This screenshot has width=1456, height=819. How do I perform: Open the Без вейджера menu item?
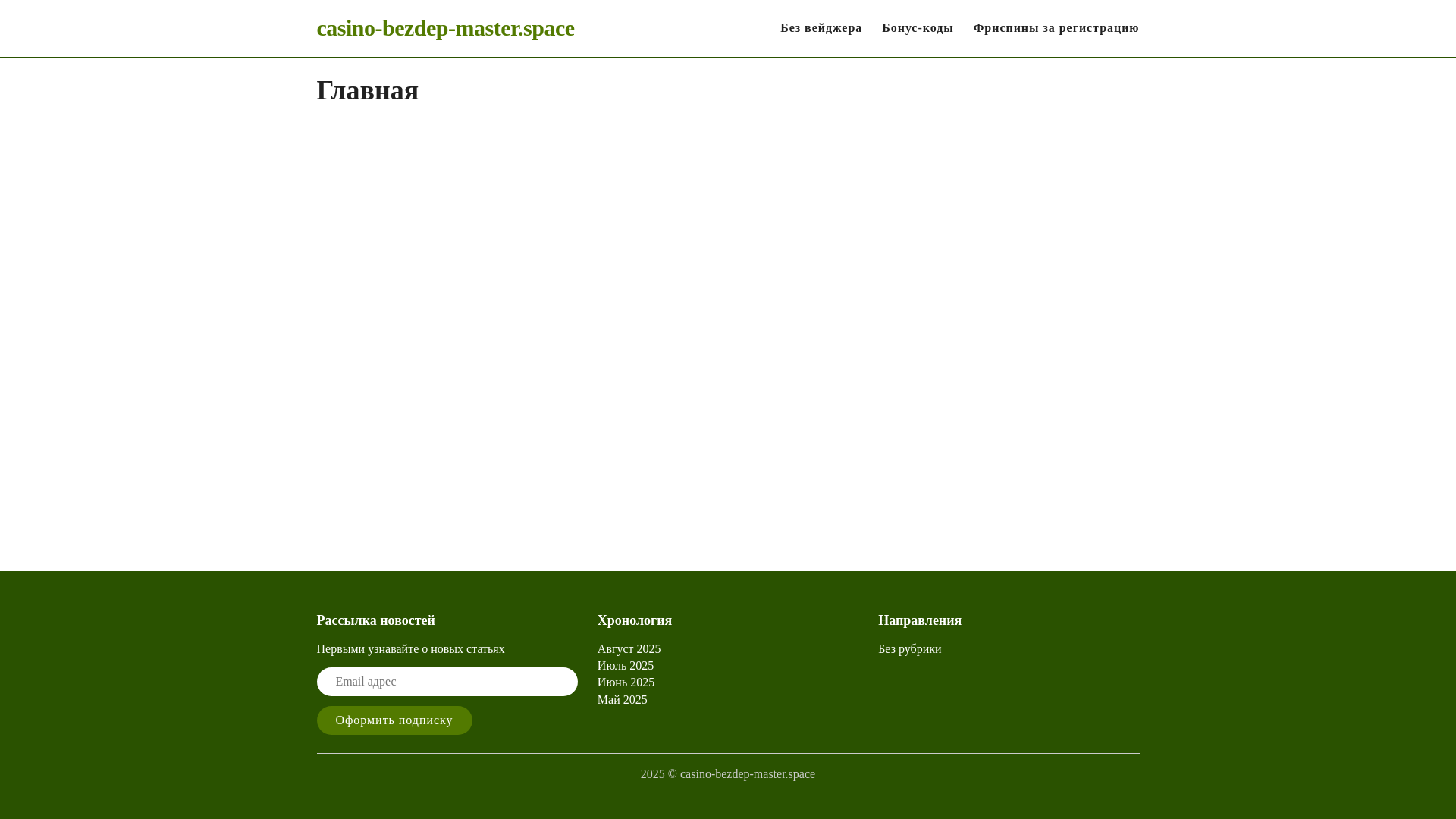click(x=821, y=28)
